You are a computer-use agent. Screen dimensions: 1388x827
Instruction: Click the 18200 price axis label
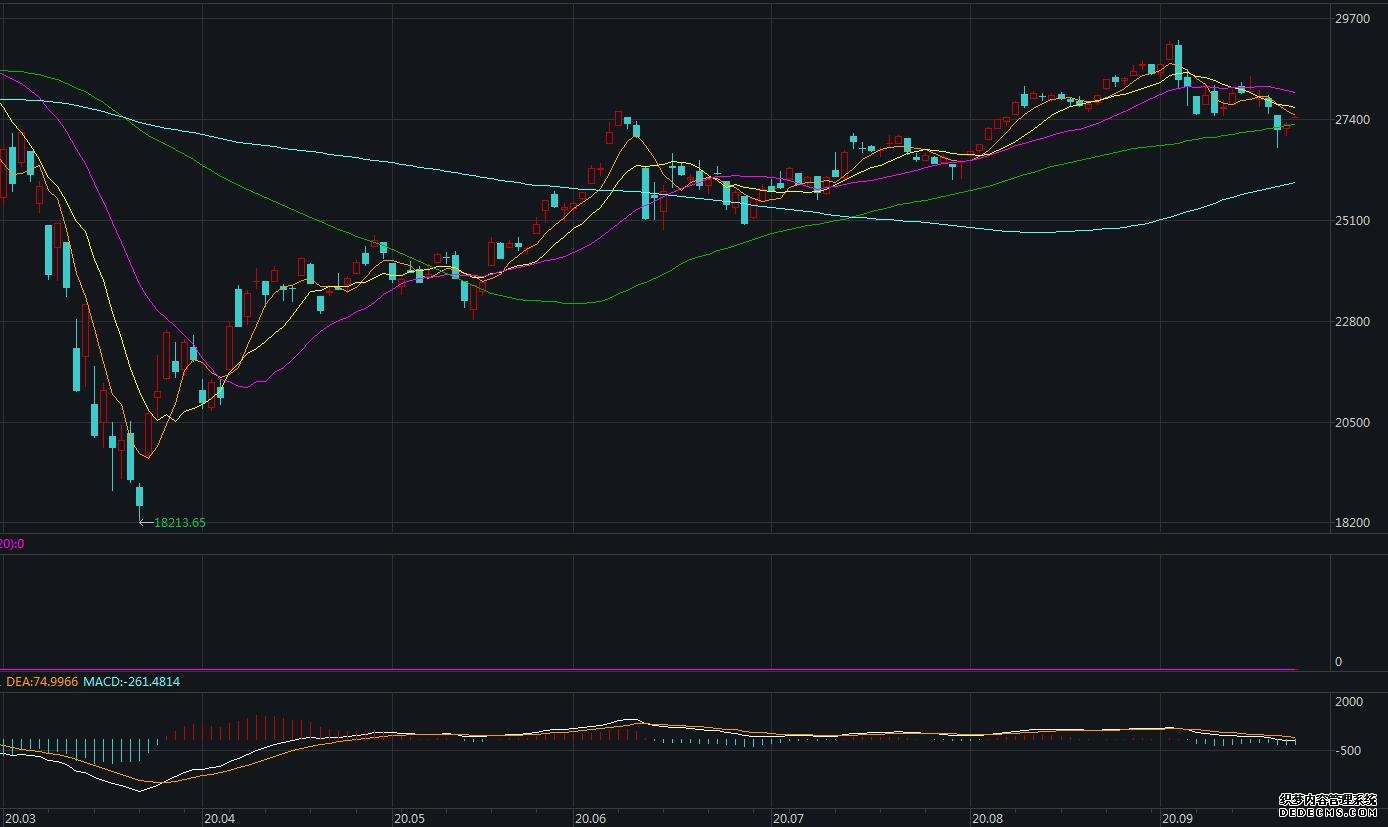click(1351, 523)
